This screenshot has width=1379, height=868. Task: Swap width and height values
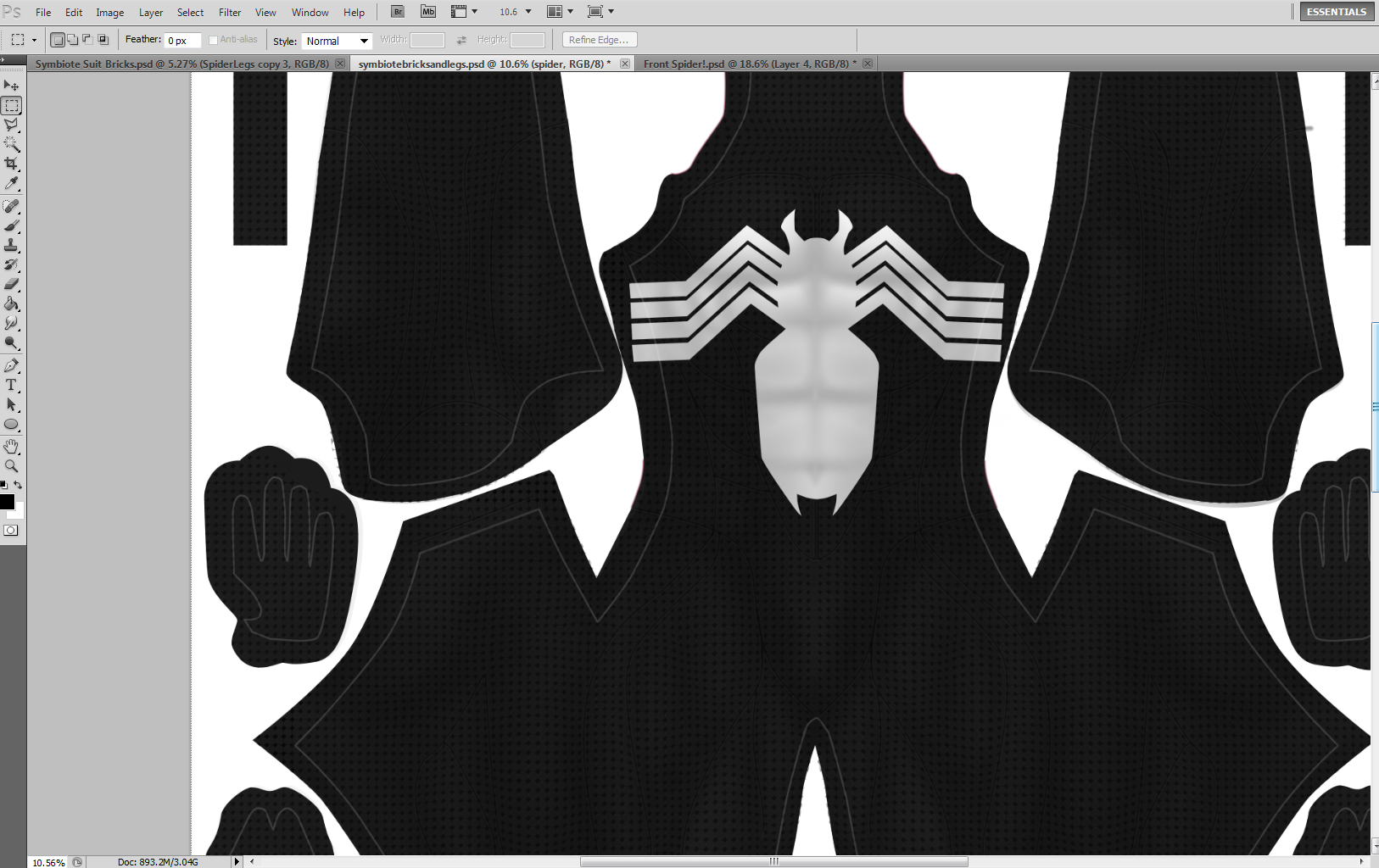pyautogui.click(x=461, y=41)
